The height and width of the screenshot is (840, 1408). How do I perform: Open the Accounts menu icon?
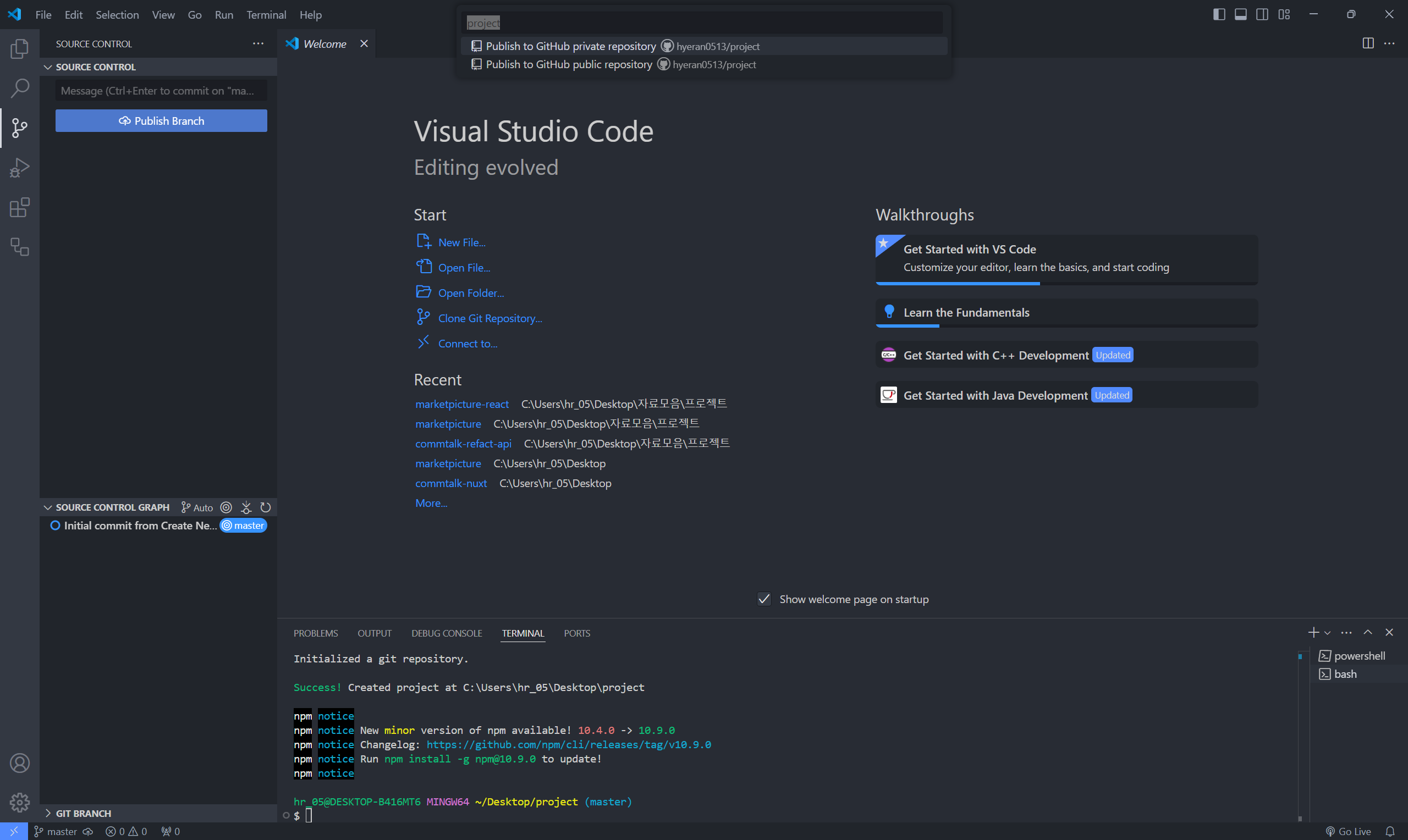pos(19,763)
